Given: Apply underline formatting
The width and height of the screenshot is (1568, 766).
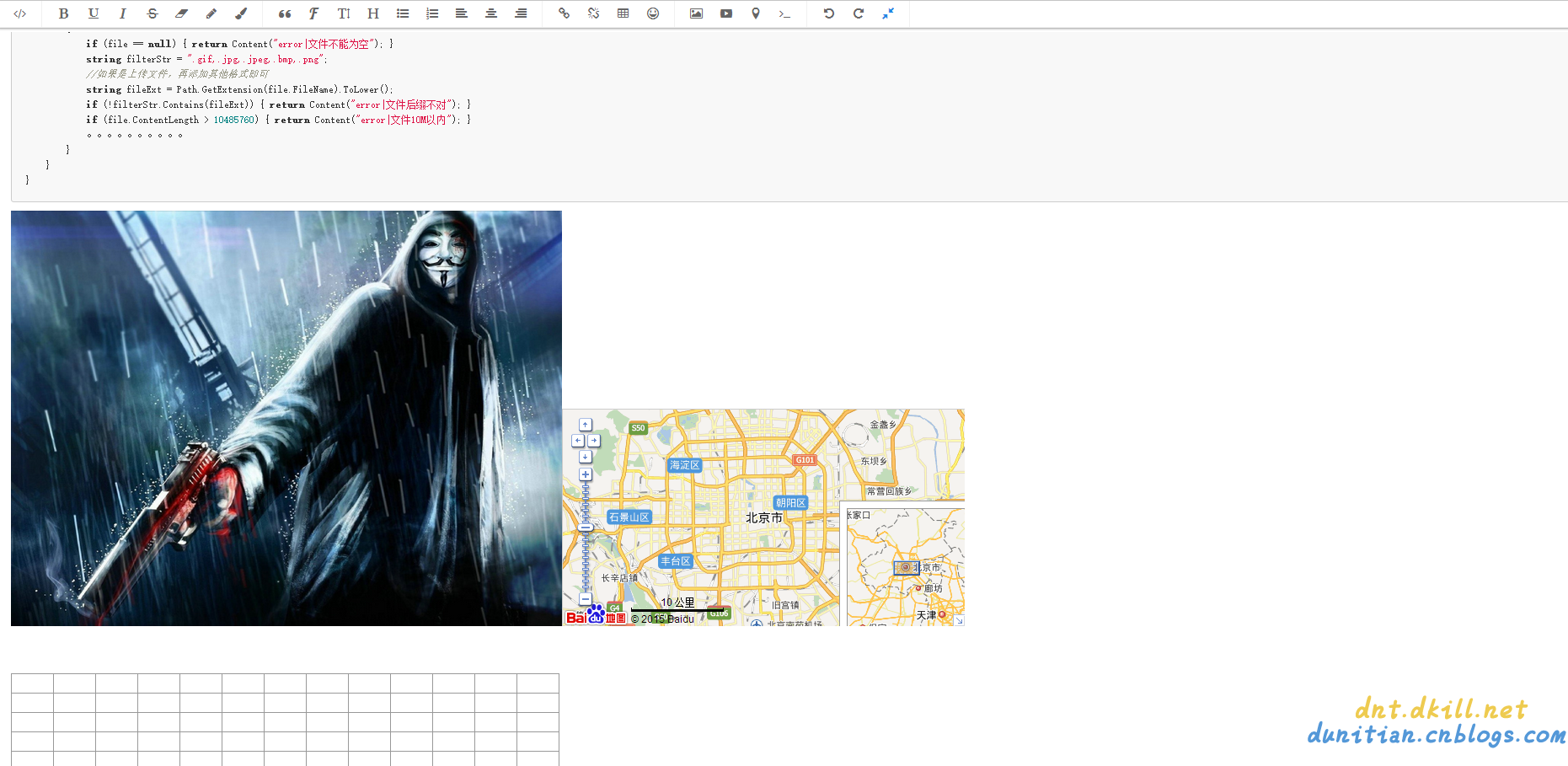Looking at the screenshot, I should click(94, 13).
